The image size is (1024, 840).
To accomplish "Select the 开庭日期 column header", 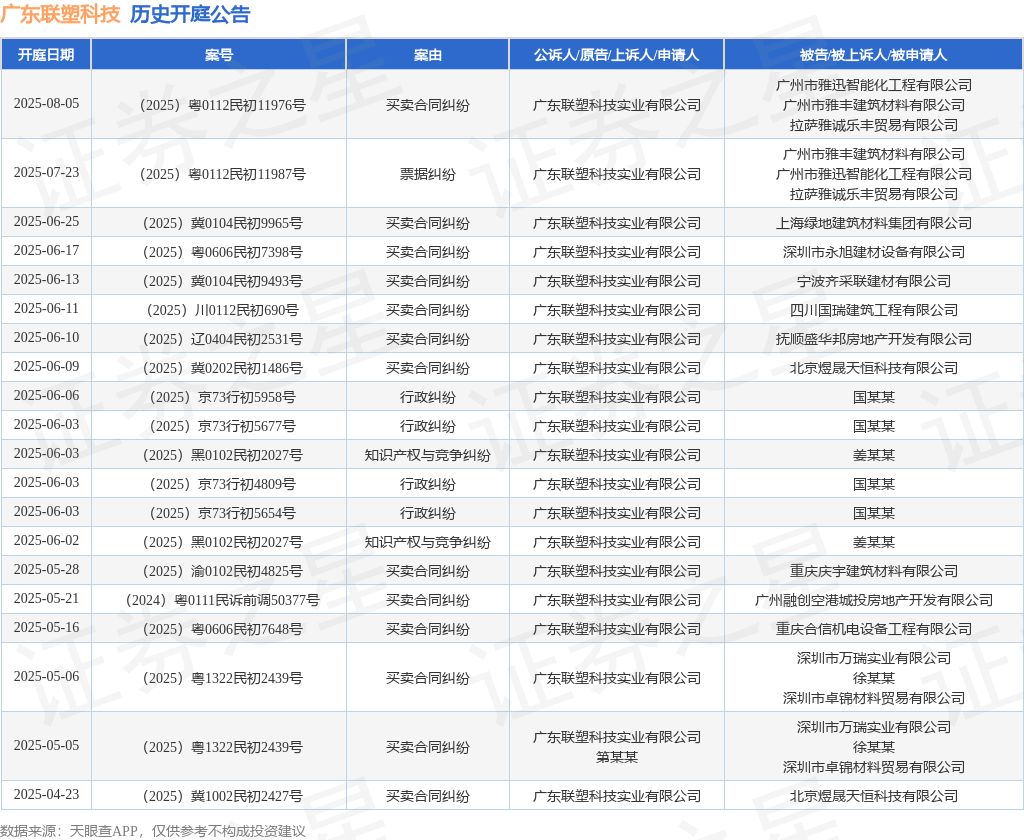I will [46, 55].
